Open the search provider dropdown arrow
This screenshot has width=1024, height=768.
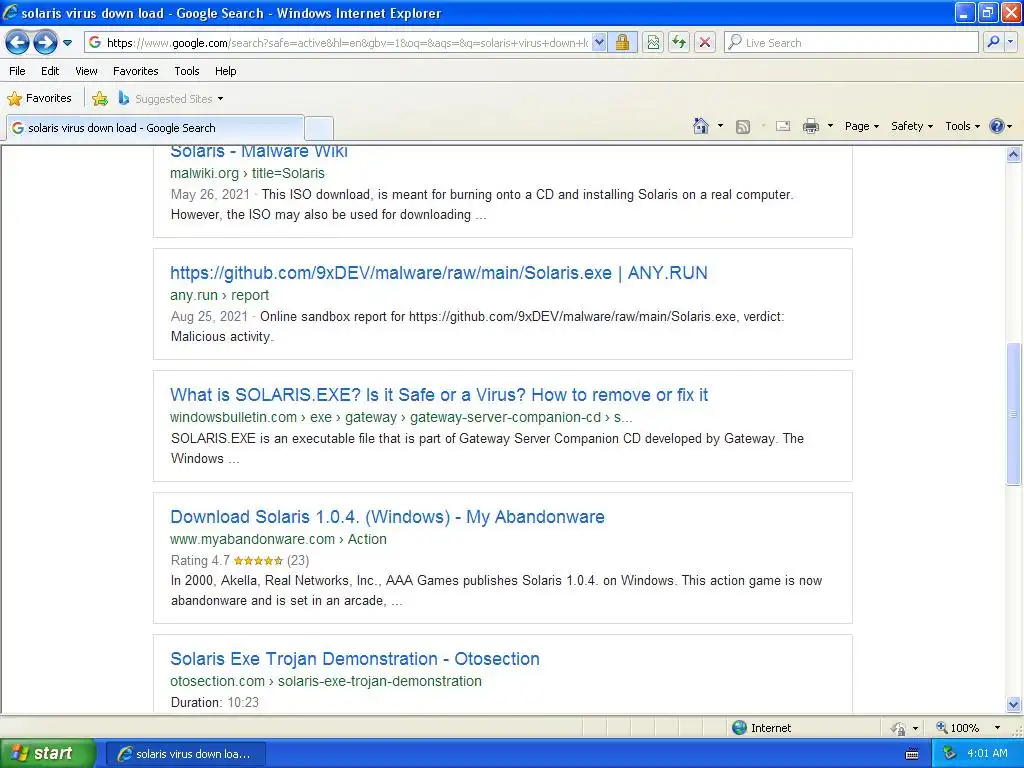pyautogui.click(x=1010, y=42)
